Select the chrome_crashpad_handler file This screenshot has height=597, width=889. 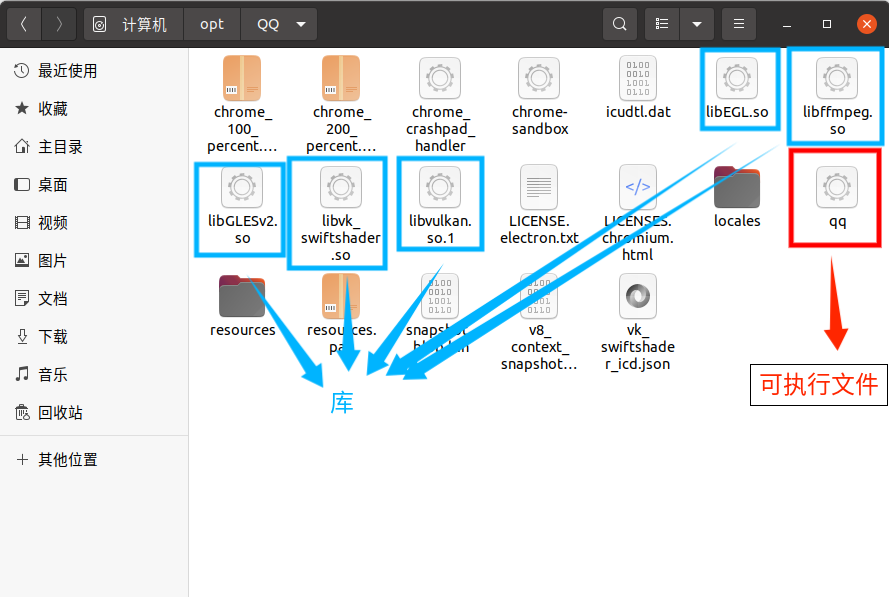pyautogui.click(x=440, y=104)
